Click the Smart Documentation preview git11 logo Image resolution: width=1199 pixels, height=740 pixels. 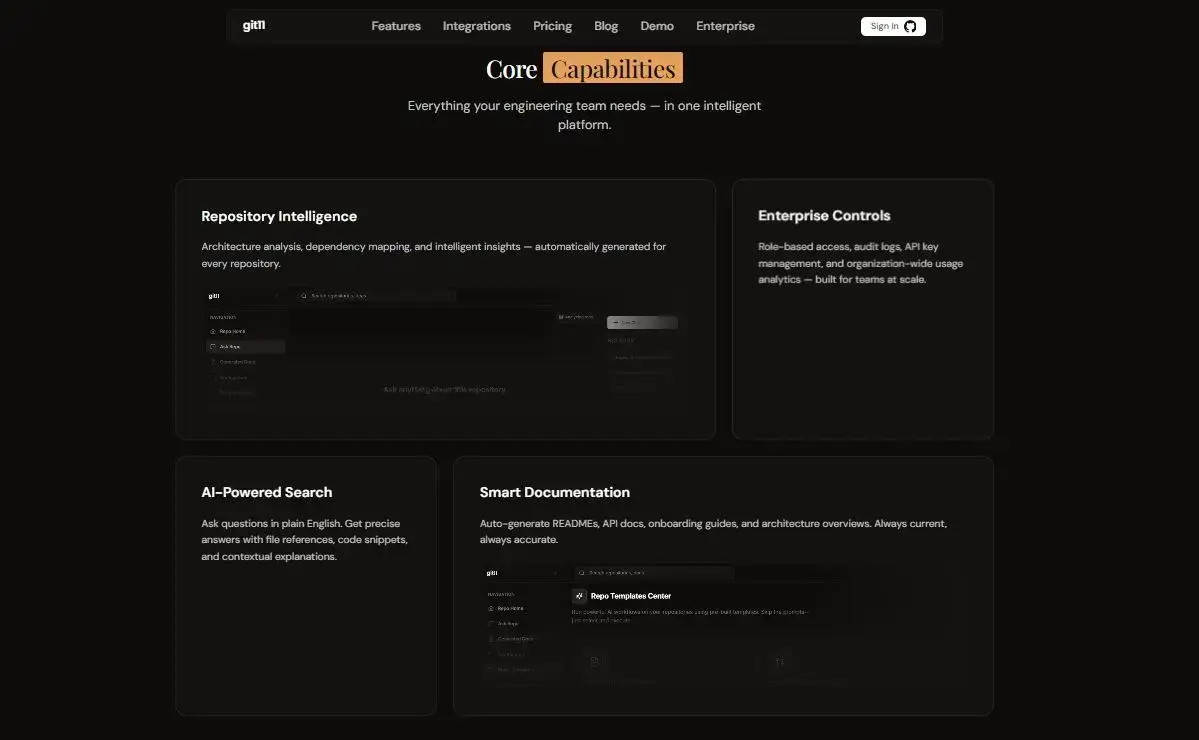click(492, 573)
